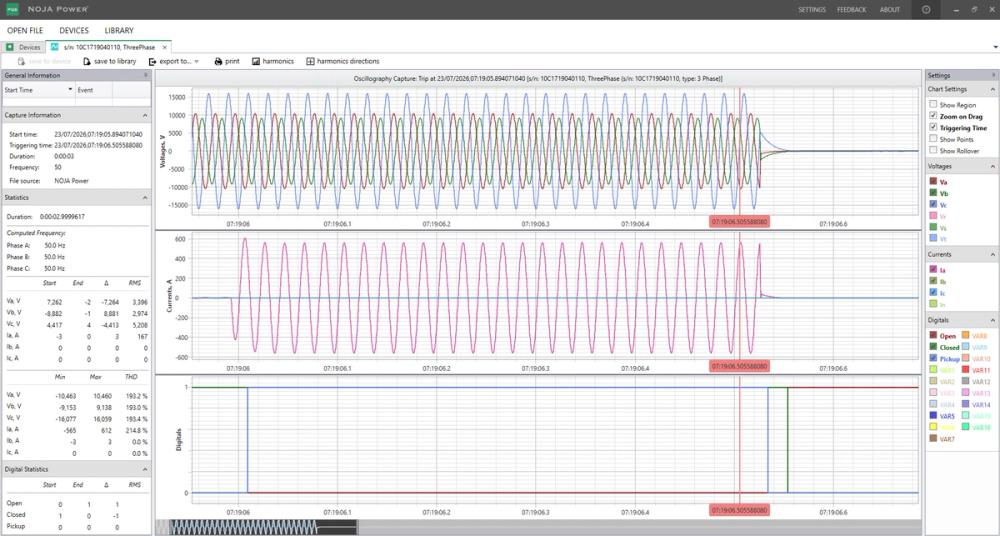The width and height of the screenshot is (1000, 536).
Task: Show the Vr voltage channel
Action: pyautogui.click(x=934, y=216)
